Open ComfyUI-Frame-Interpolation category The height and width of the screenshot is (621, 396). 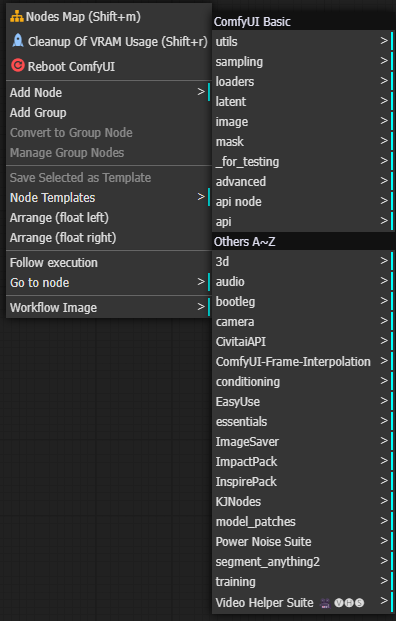point(303,362)
